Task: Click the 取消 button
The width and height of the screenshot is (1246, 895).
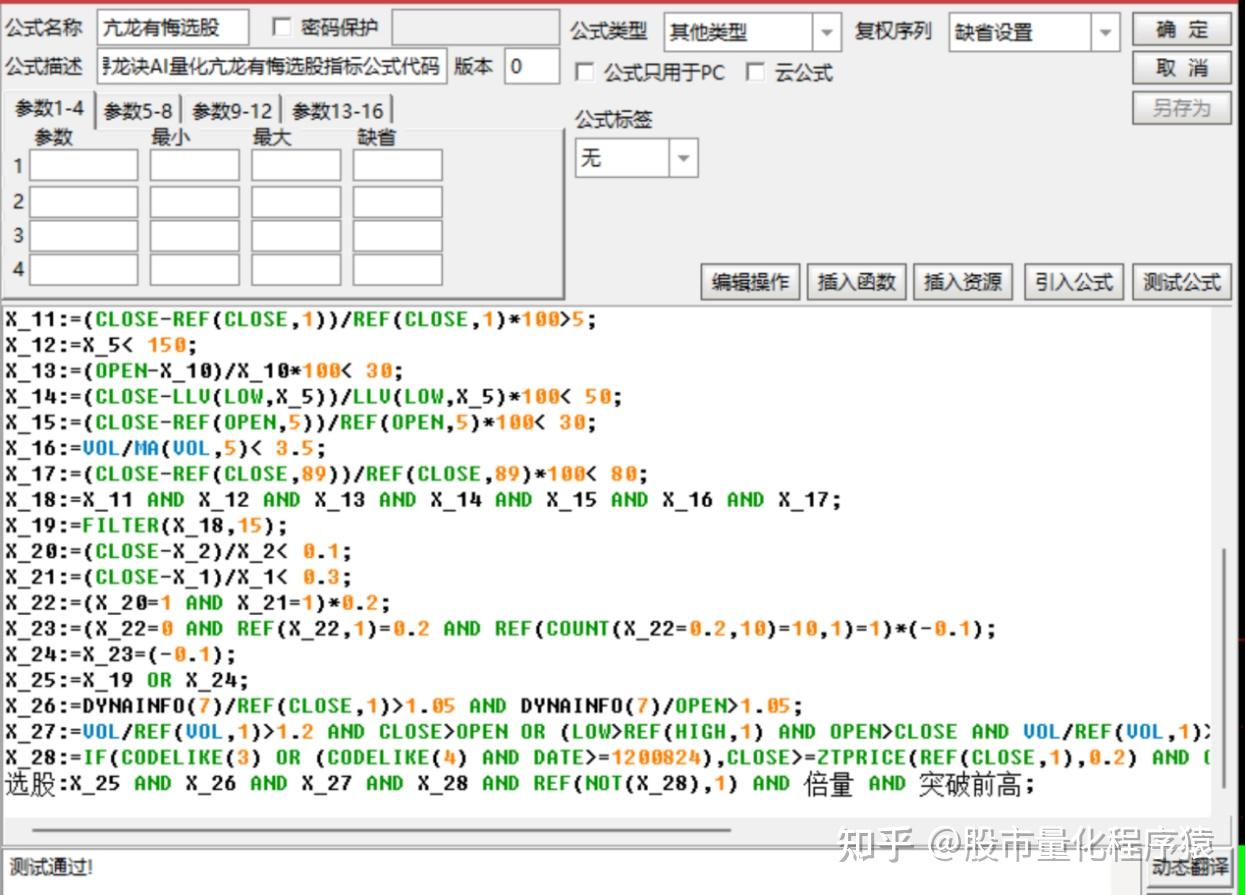Action: 1181,68
